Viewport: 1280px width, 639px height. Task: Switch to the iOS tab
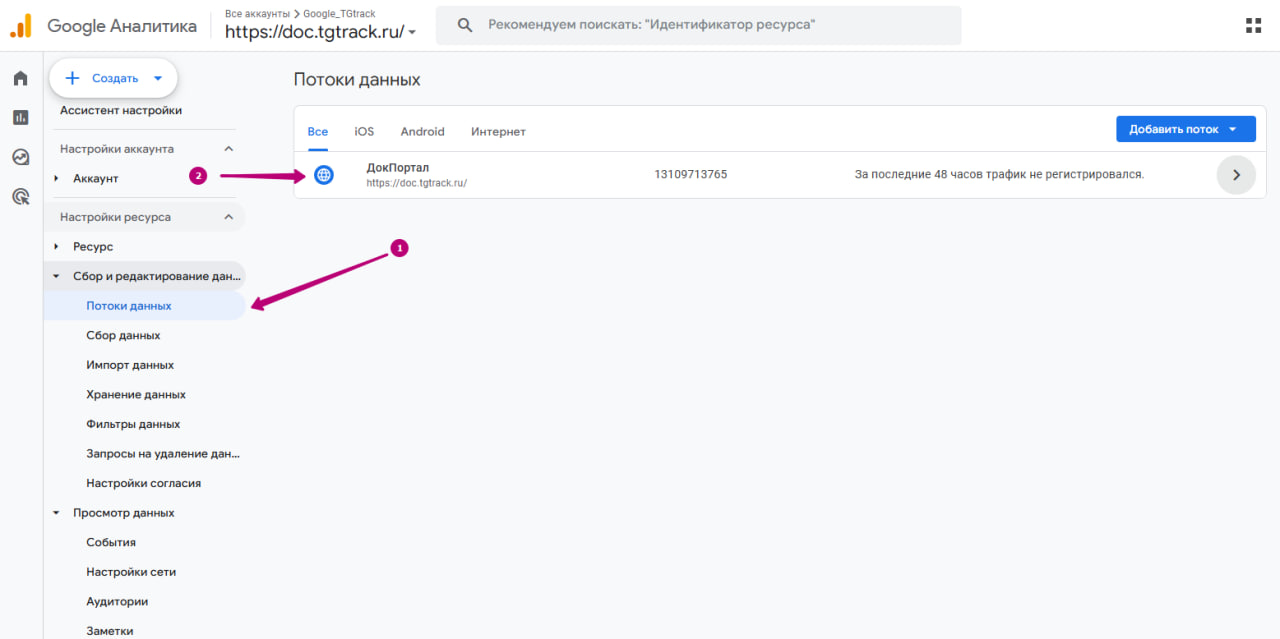tap(364, 132)
